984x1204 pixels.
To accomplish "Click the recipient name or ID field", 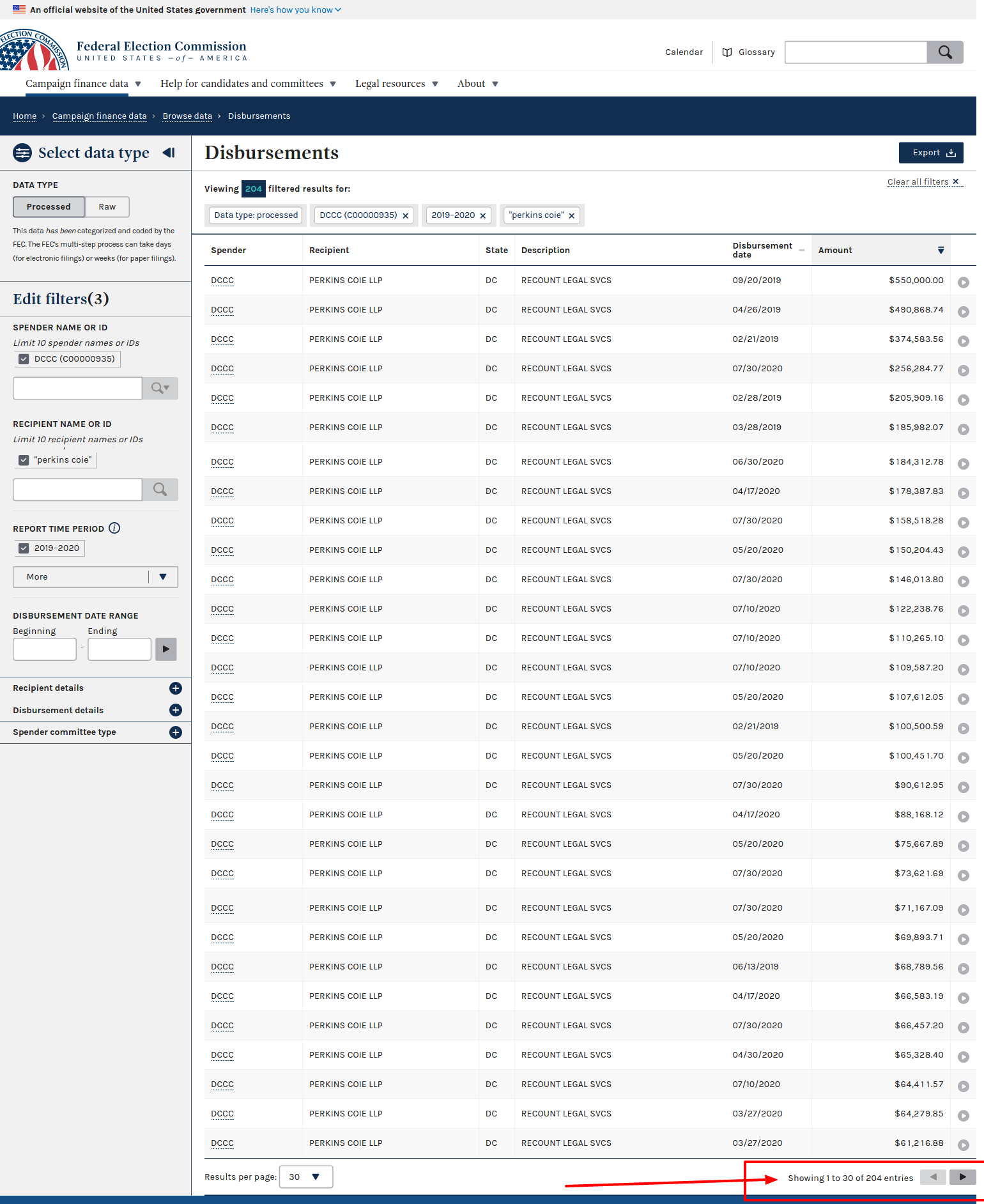I will click(77, 490).
